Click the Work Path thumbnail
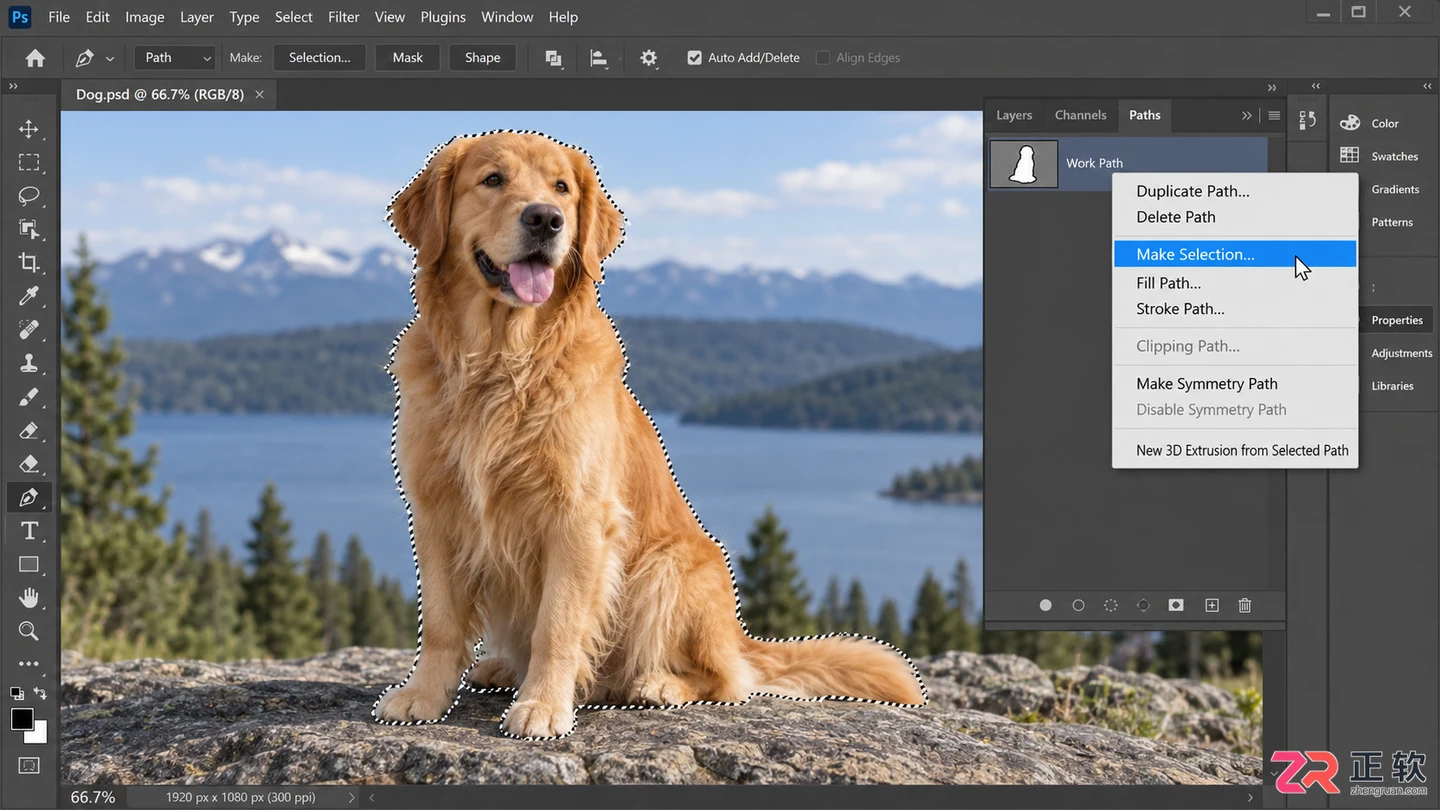1440x810 pixels. pyautogui.click(x=1024, y=163)
